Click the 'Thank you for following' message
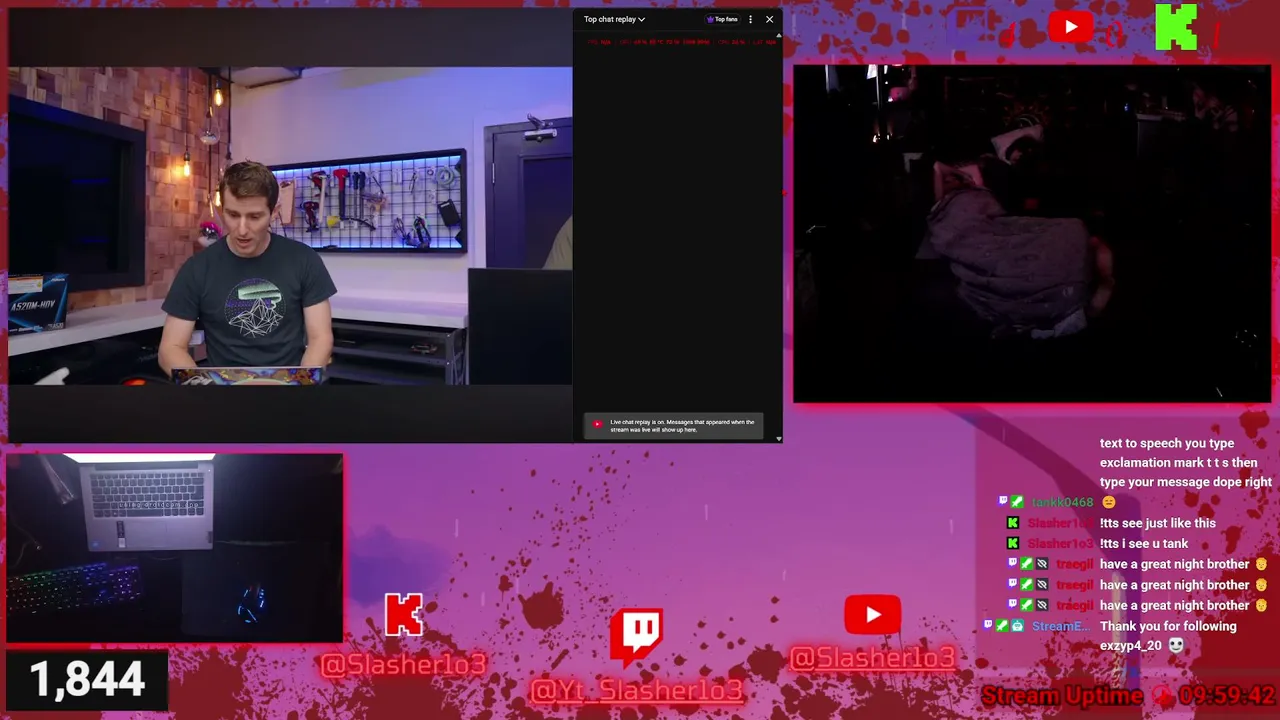Image resolution: width=1280 pixels, height=720 pixels. (x=1168, y=627)
